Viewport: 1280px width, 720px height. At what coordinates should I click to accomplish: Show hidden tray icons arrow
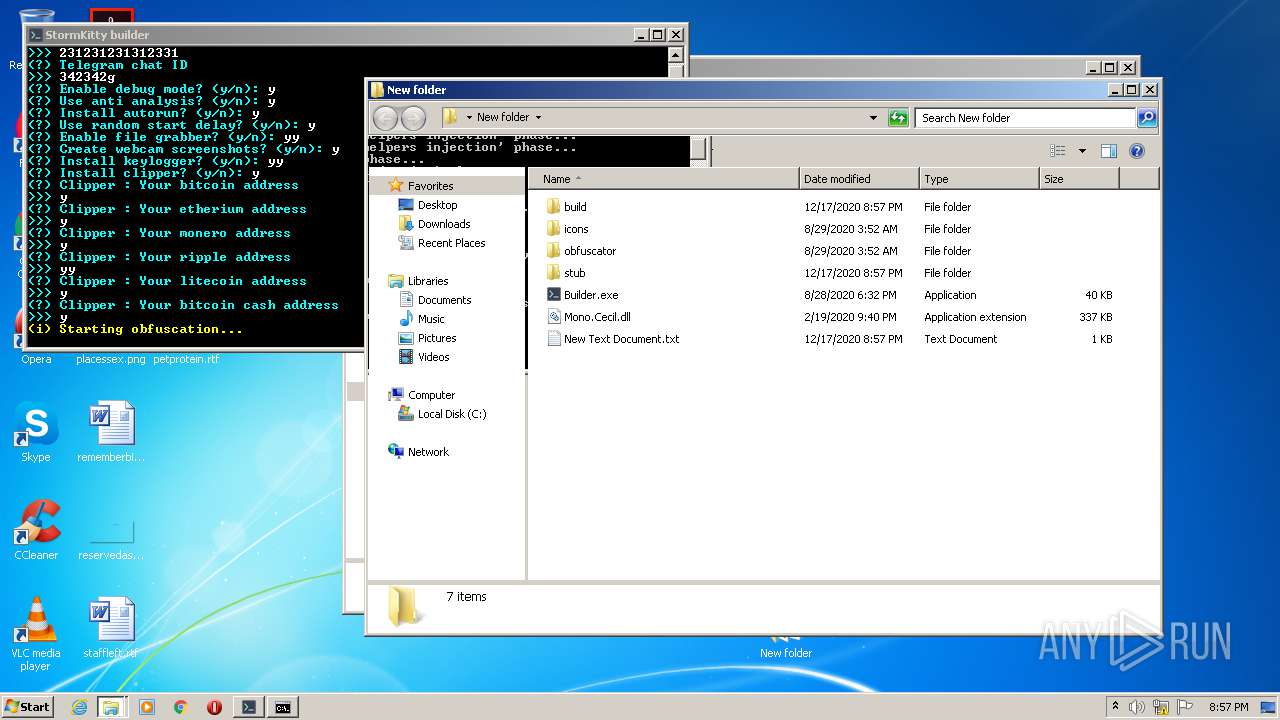[1115, 707]
